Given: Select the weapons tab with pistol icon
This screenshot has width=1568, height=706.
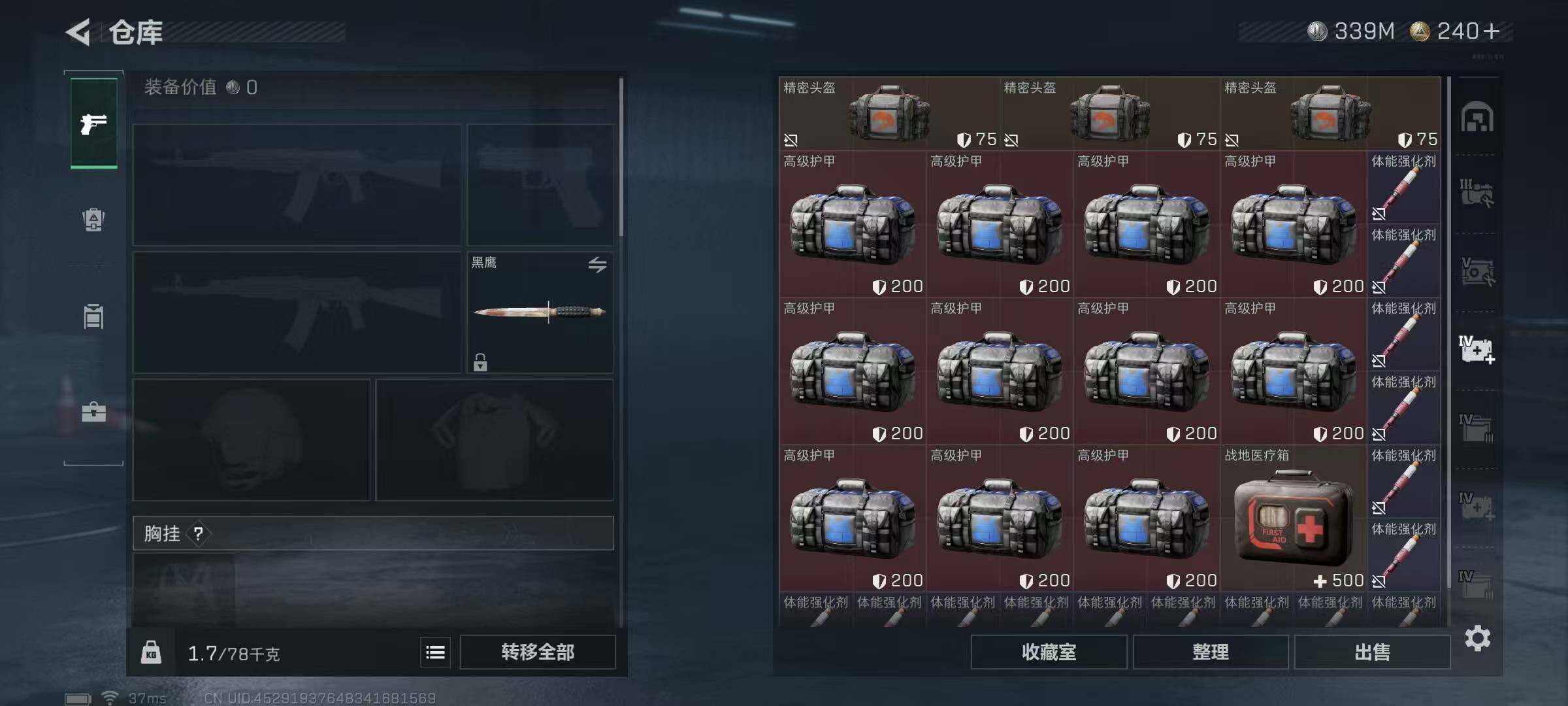Looking at the screenshot, I should coord(93,123).
